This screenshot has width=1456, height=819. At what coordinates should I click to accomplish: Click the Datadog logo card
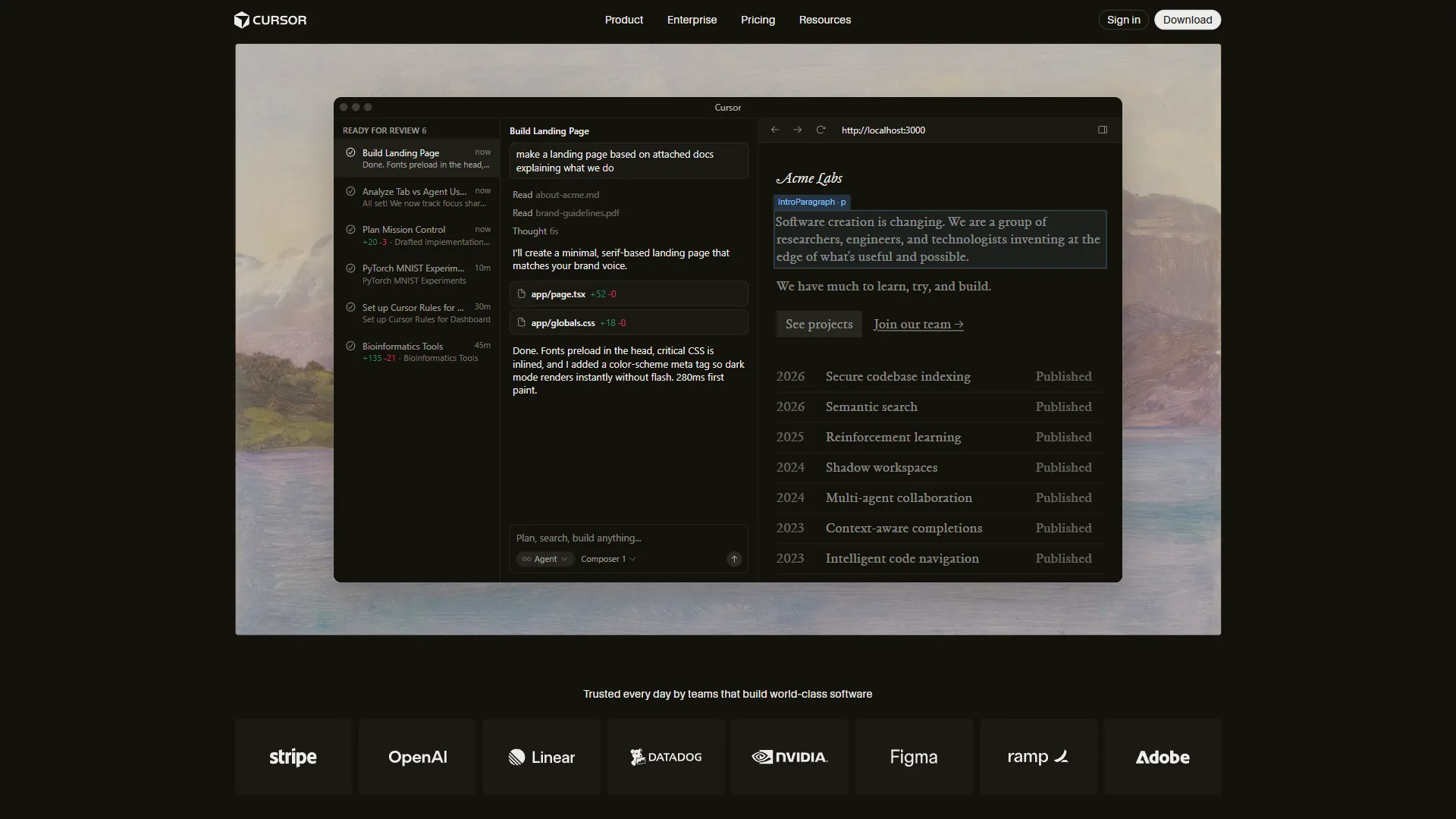point(666,757)
